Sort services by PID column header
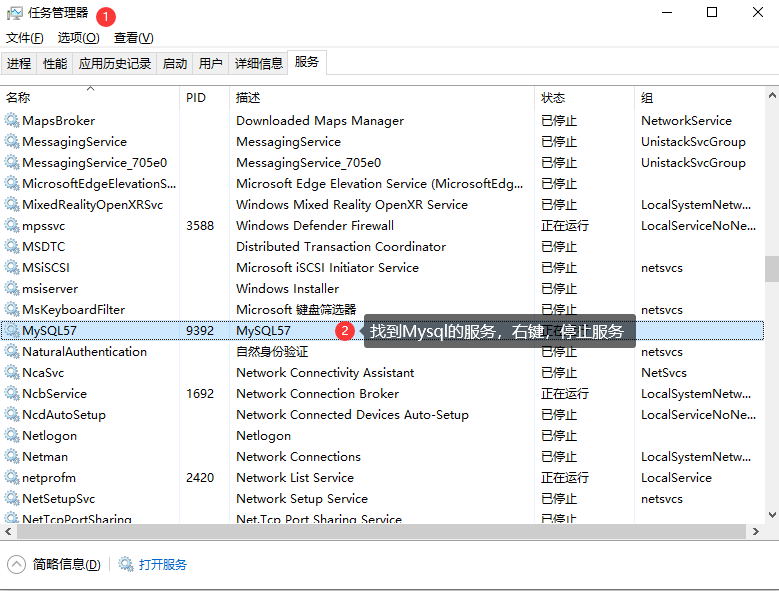 point(196,98)
